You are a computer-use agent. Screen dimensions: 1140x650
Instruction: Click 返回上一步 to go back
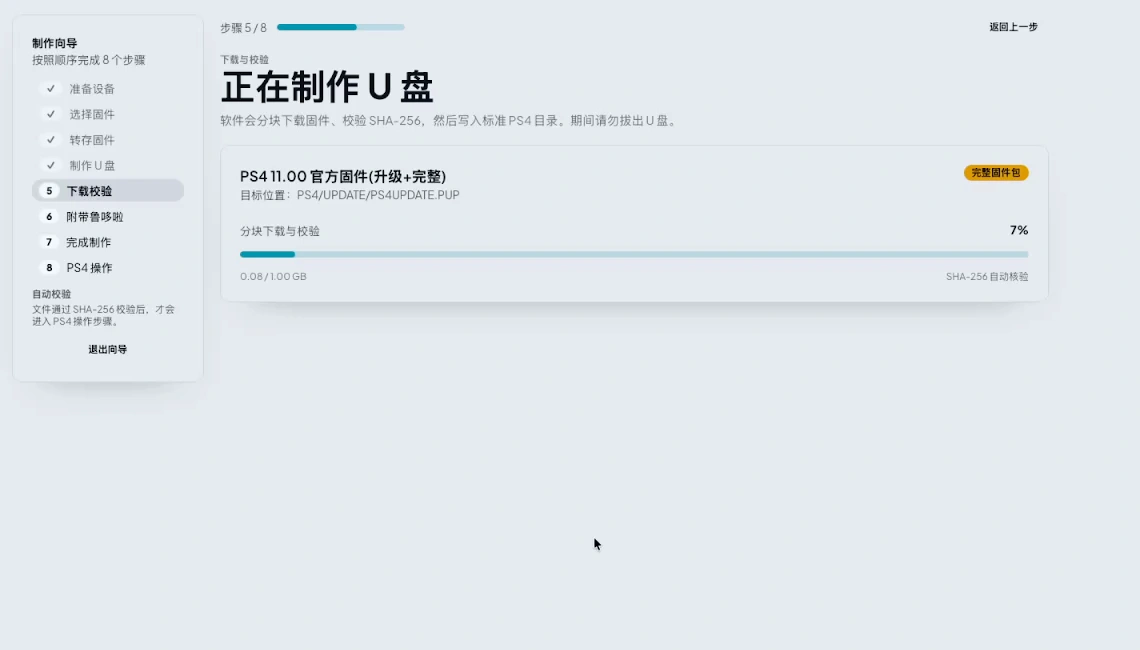point(1013,27)
